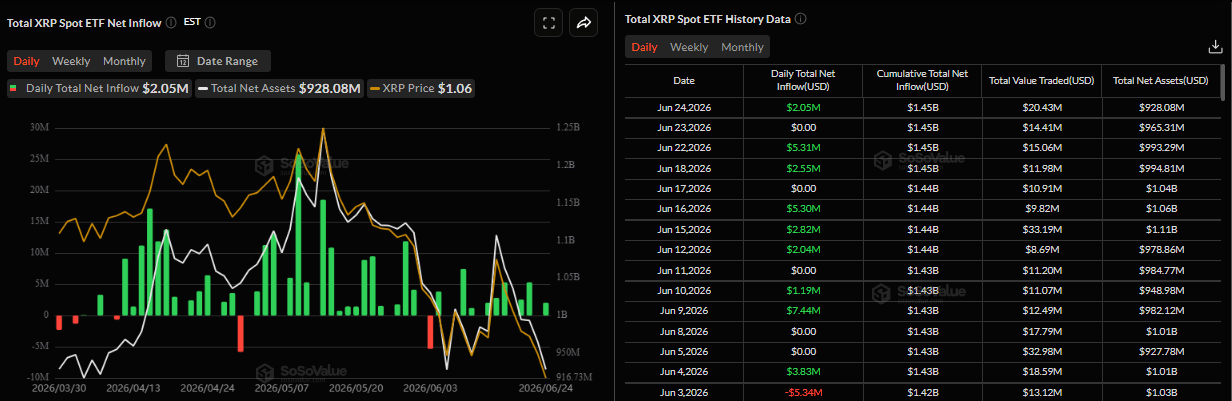
Task: Click the Jun 18,2026 date cell
Action: click(684, 168)
